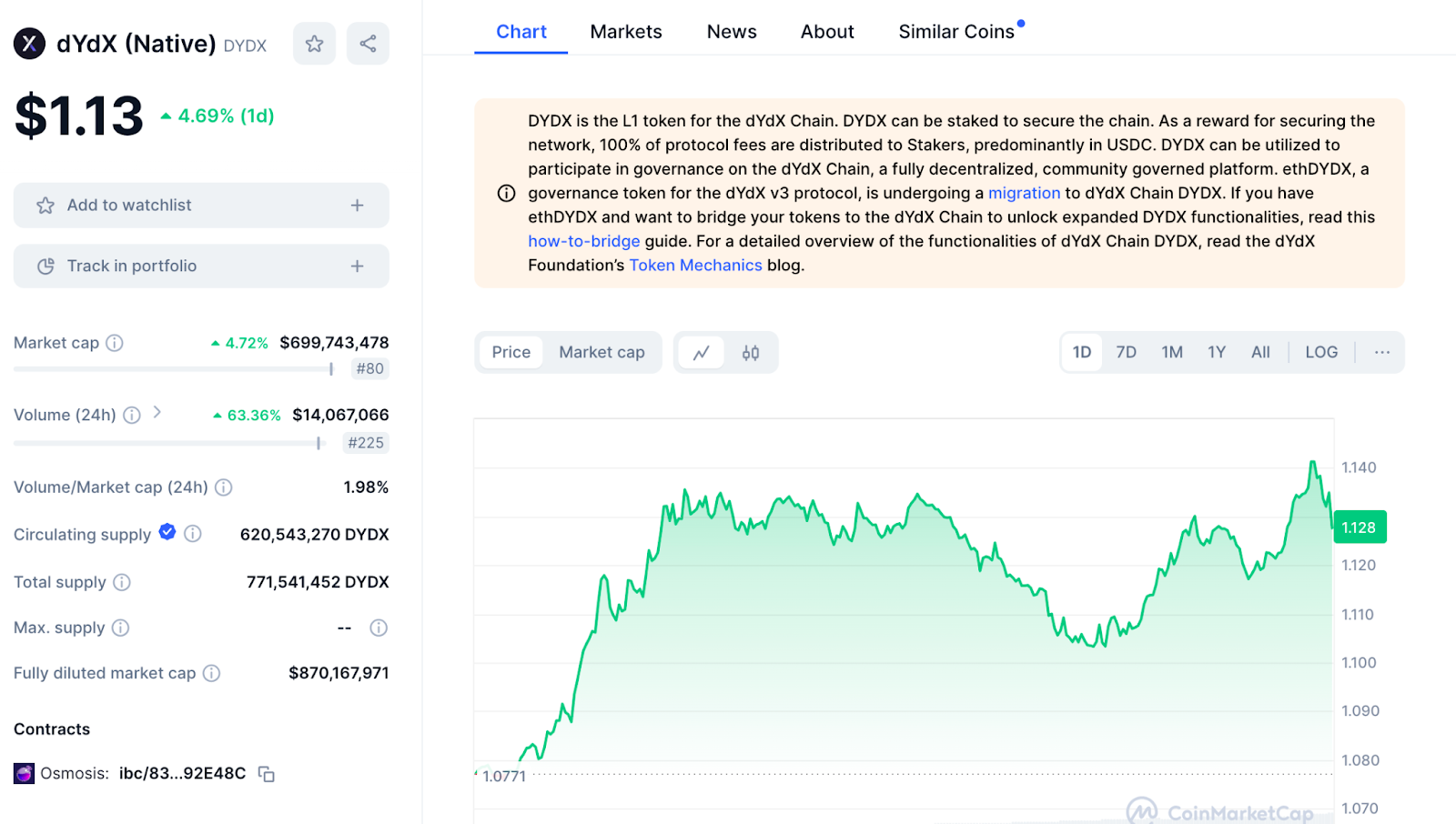Follow the migration link
This screenshot has height=824, width=1456.
[1025, 193]
